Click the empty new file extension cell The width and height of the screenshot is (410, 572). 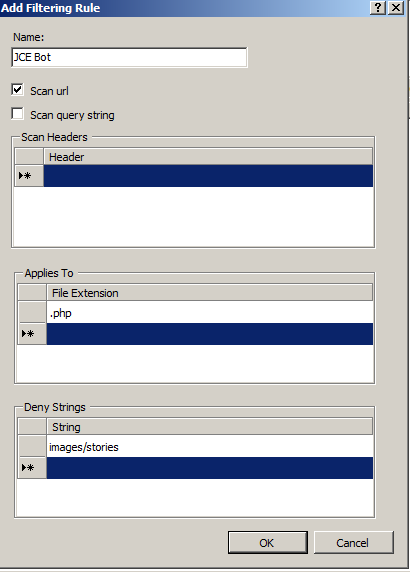tap(210, 334)
